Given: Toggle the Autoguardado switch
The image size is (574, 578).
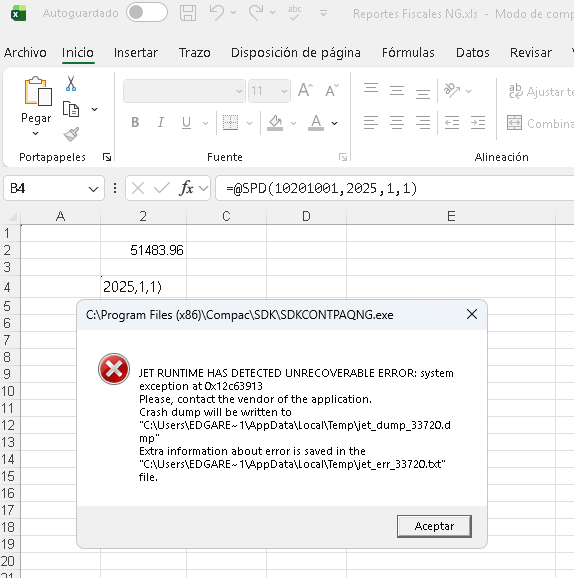Looking at the screenshot, I should 147,13.
